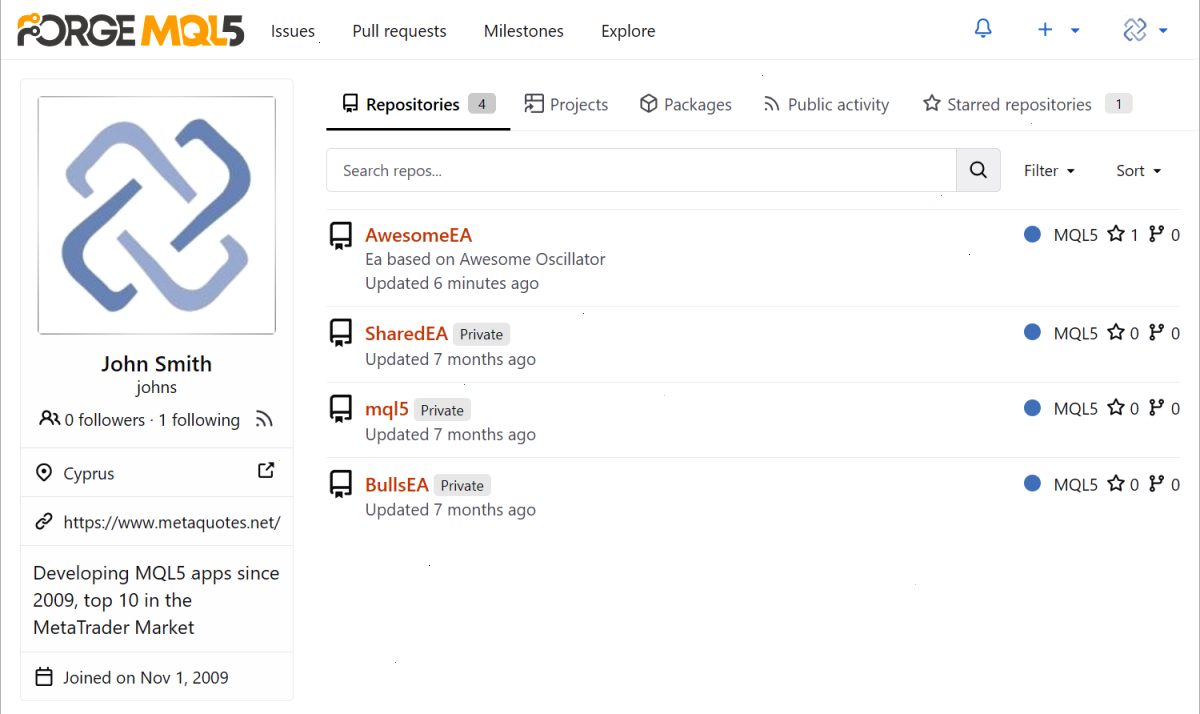View the 0 followers list

104,420
